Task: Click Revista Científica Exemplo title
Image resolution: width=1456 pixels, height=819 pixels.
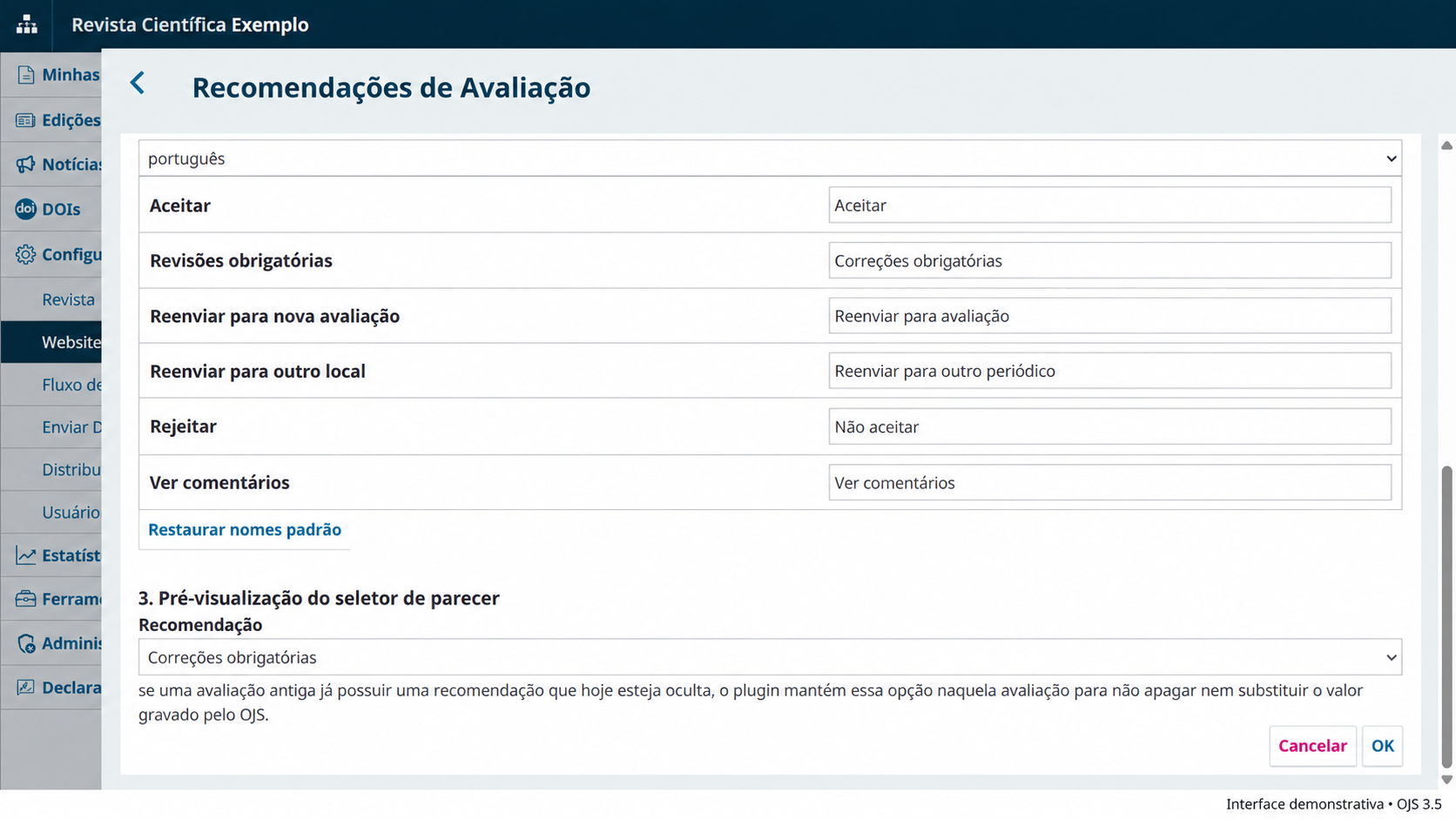Action: click(x=190, y=24)
